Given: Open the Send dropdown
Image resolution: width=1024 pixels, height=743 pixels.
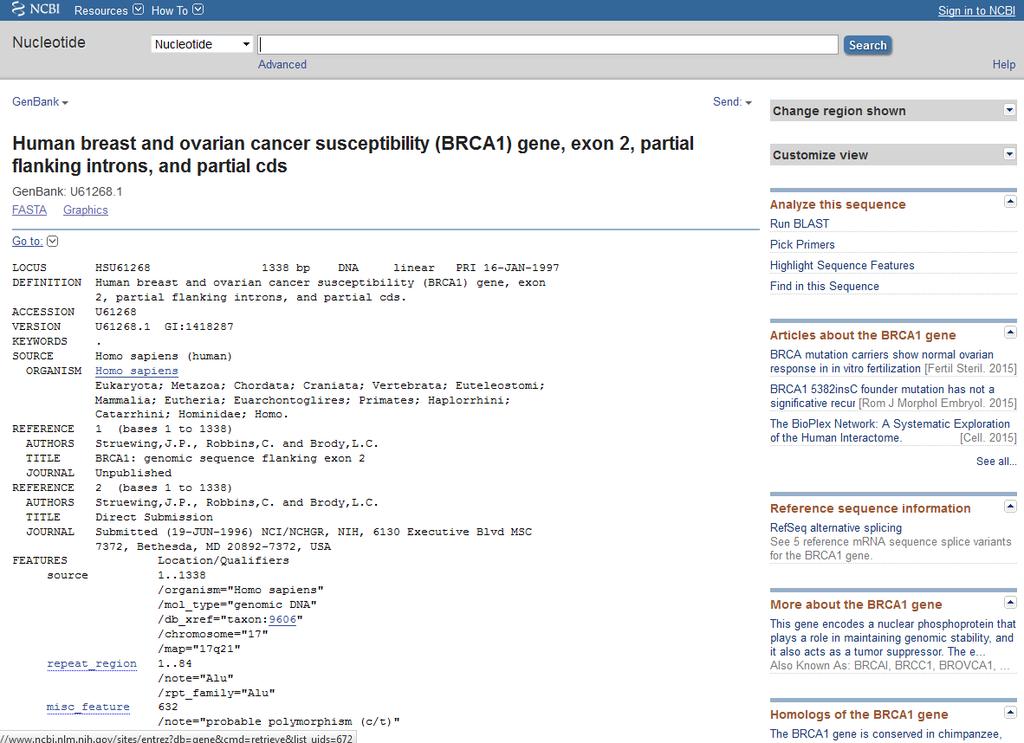Looking at the screenshot, I should (x=732, y=102).
